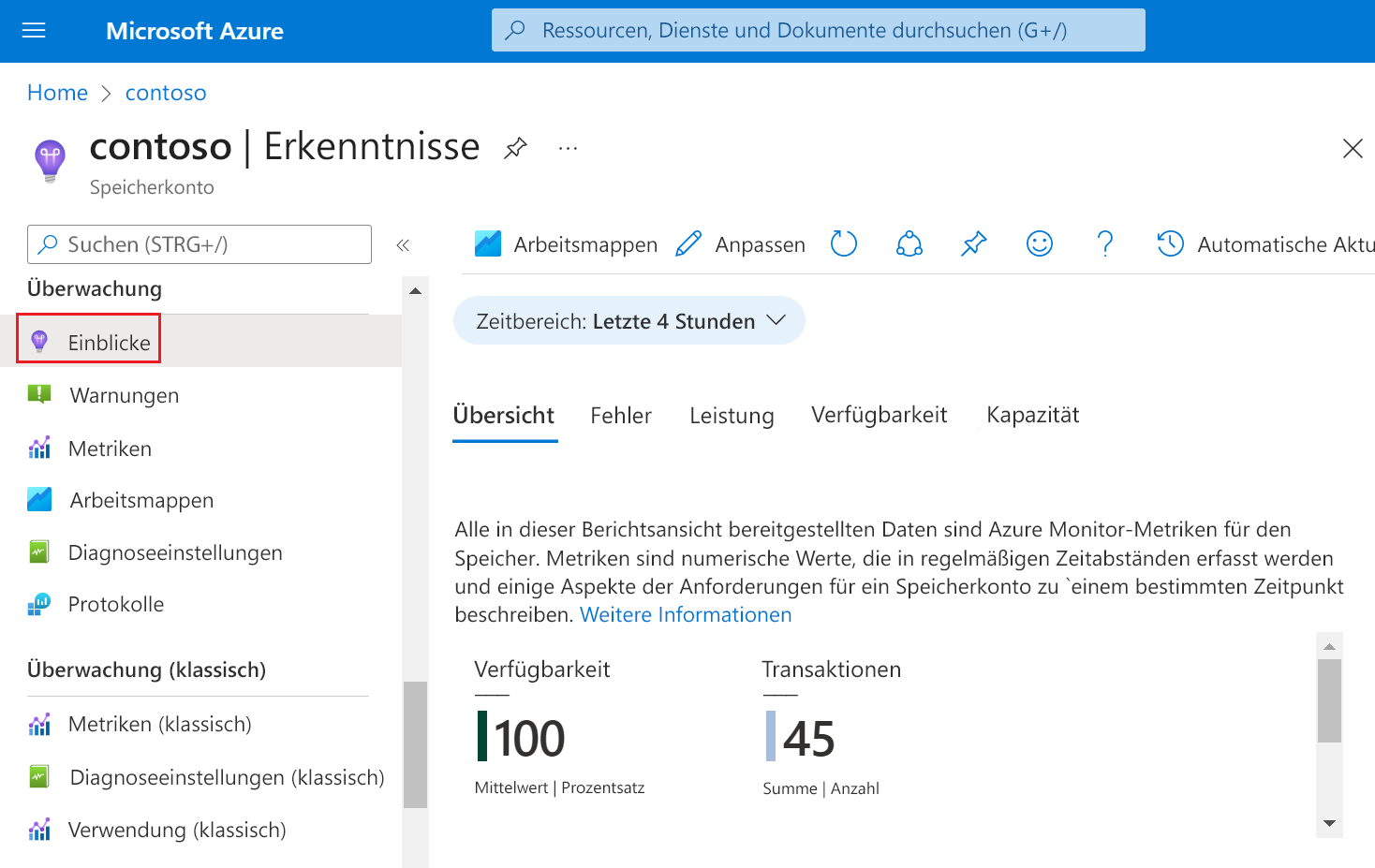
Task: Click the Transaktionen 45 metric value
Action: point(808,739)
